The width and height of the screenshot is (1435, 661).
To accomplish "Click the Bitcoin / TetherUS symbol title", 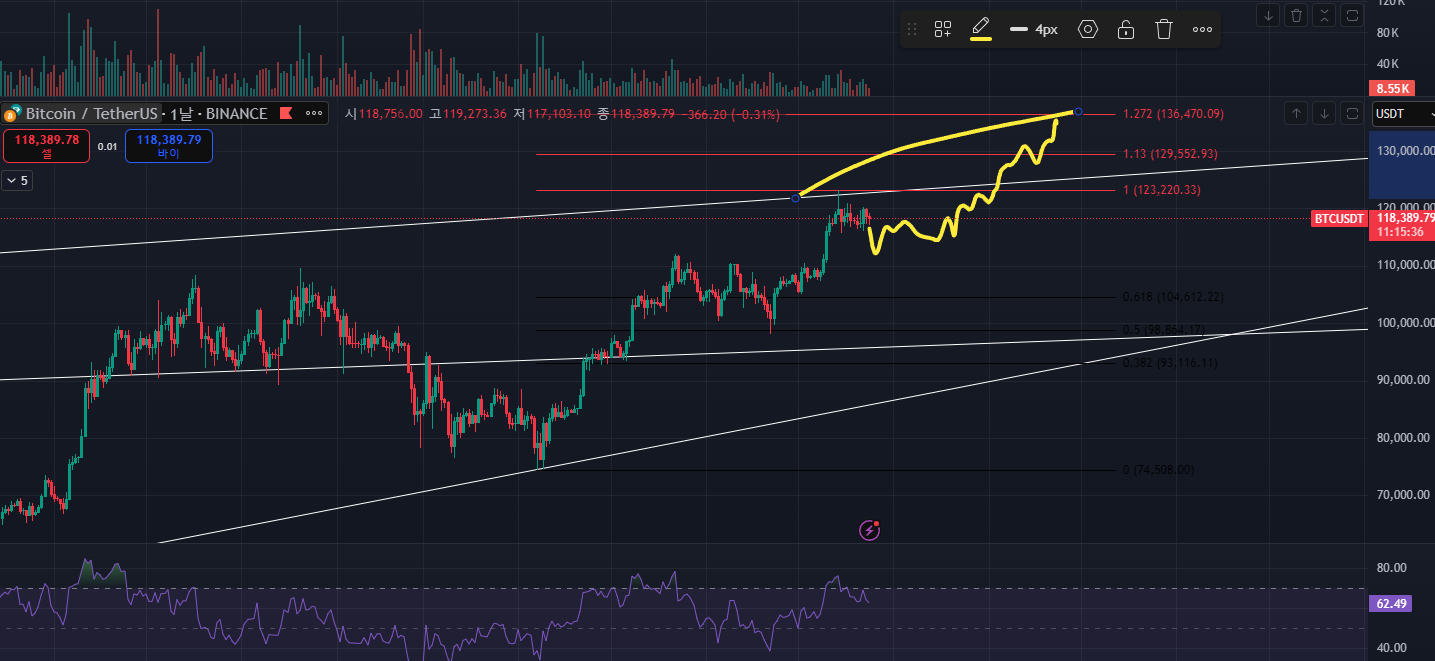I will [90, 113].
